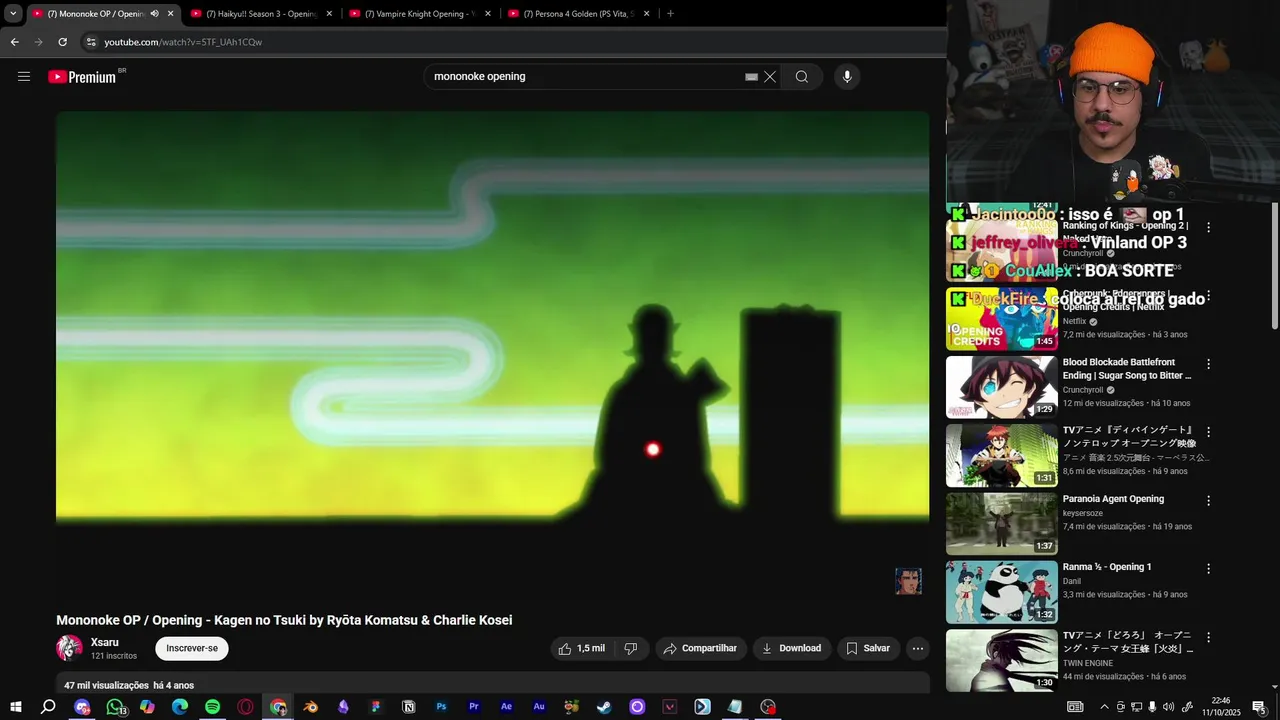Save video with Salvar button
Screen dimensions: 1280x720
click(868, 648)
